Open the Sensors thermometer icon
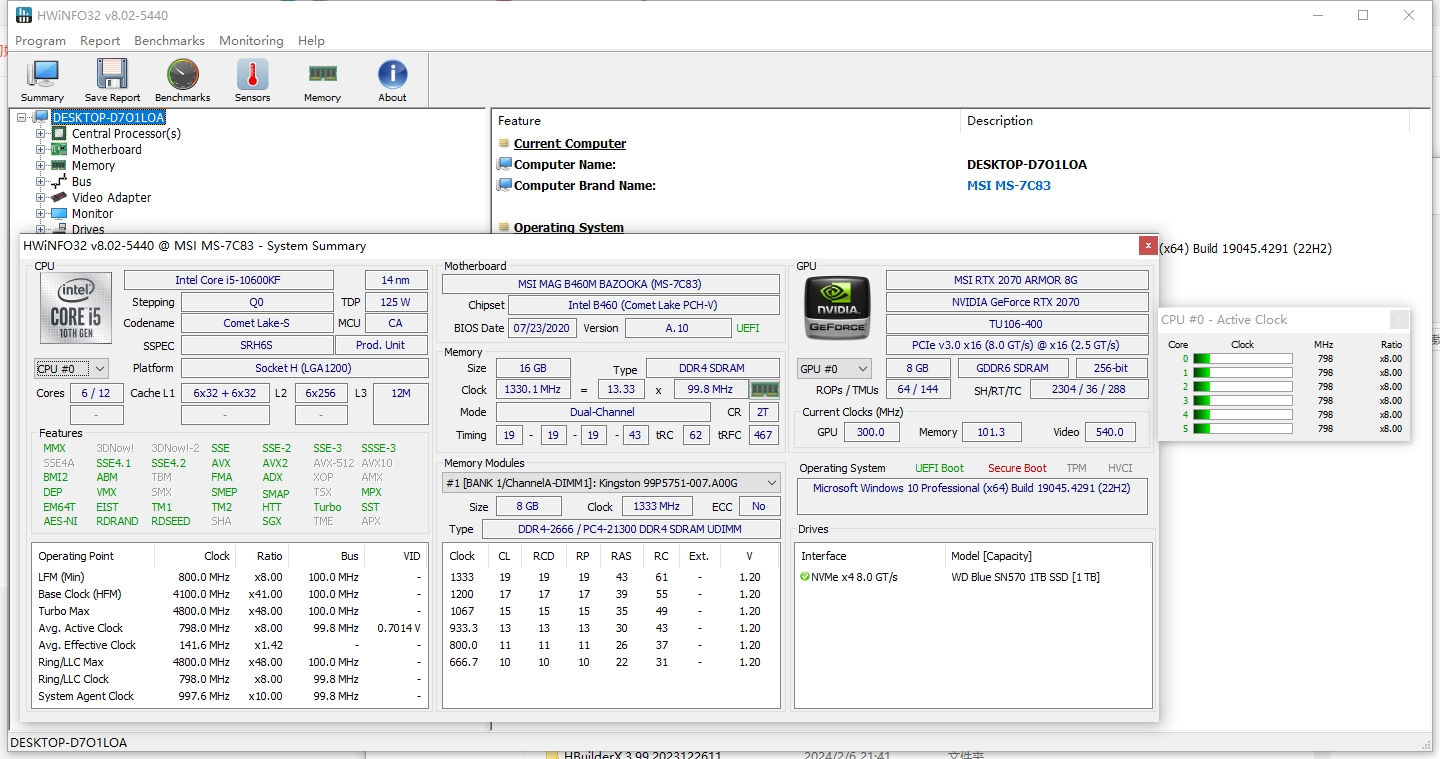This screenshot has width=1440, height=759. coord(252,80)
